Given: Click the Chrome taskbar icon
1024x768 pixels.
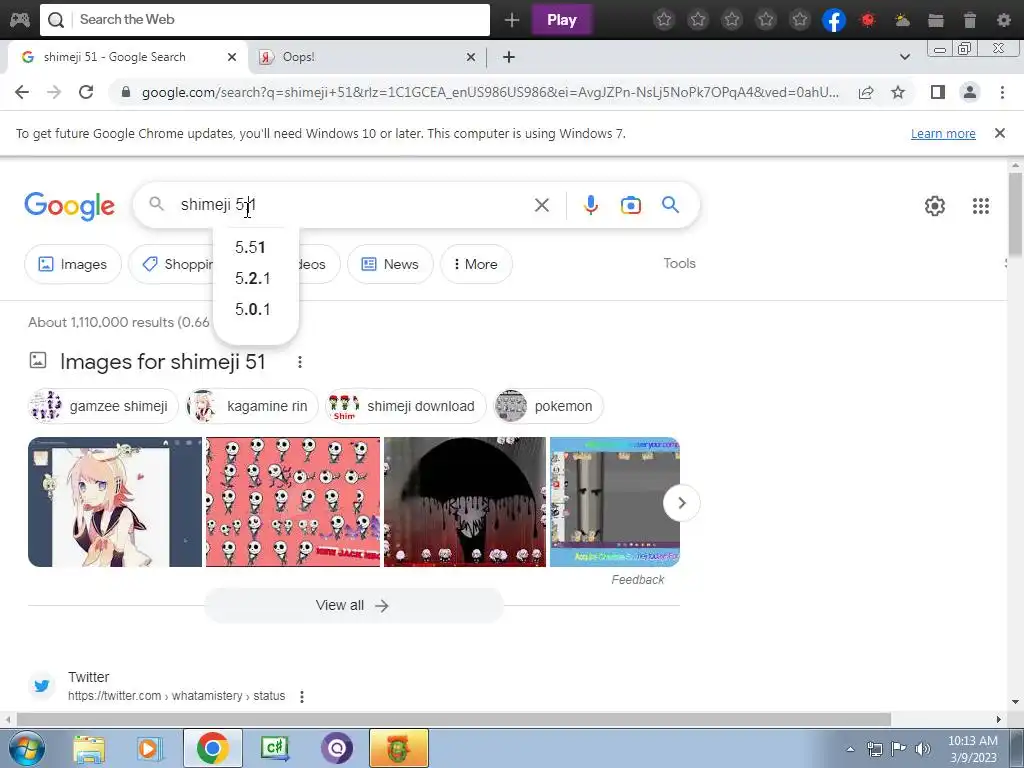Looking at the screenshot, I should [x=212, y=748].
